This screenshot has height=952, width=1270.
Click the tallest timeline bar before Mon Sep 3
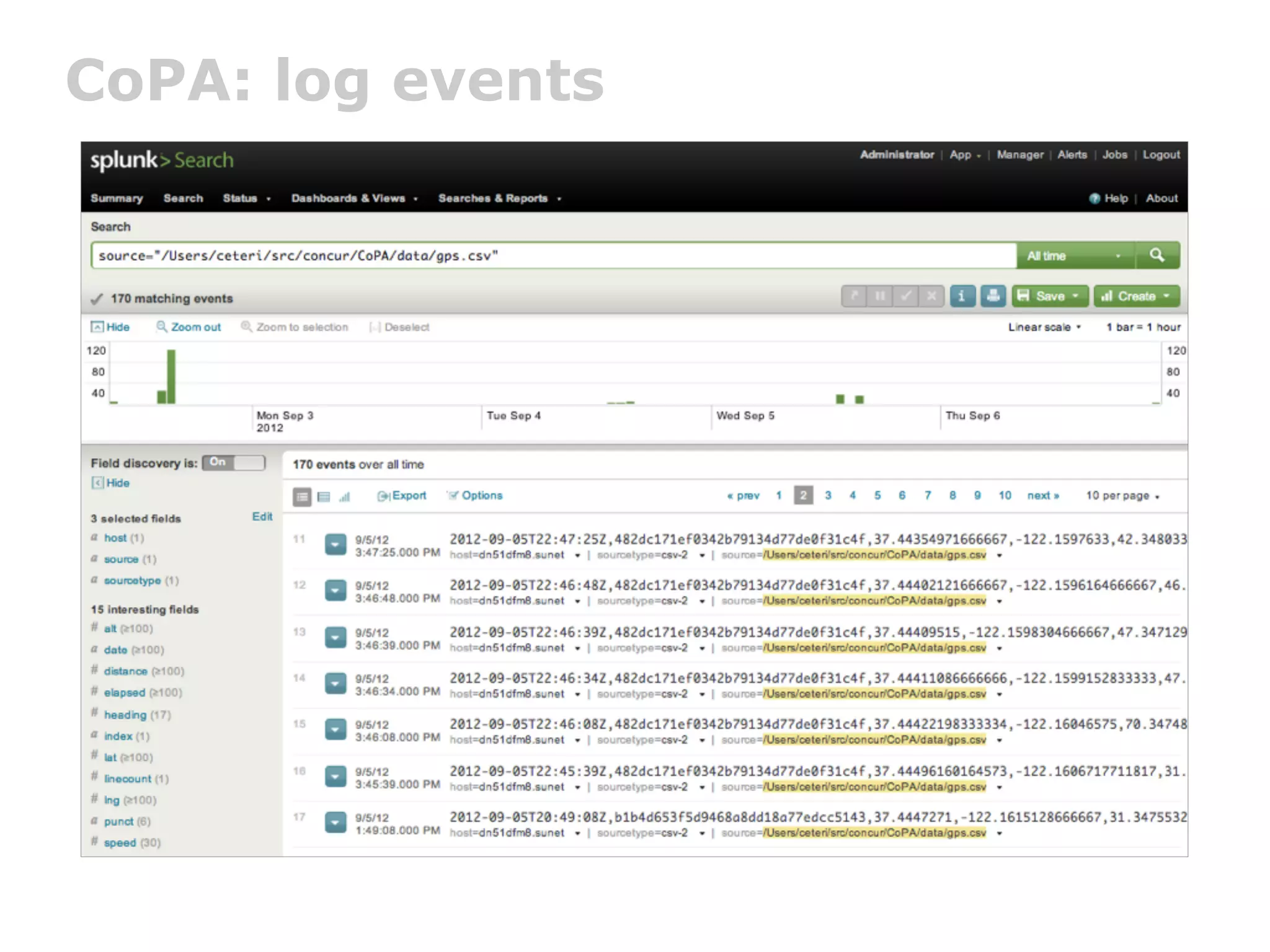click(171, 377)
